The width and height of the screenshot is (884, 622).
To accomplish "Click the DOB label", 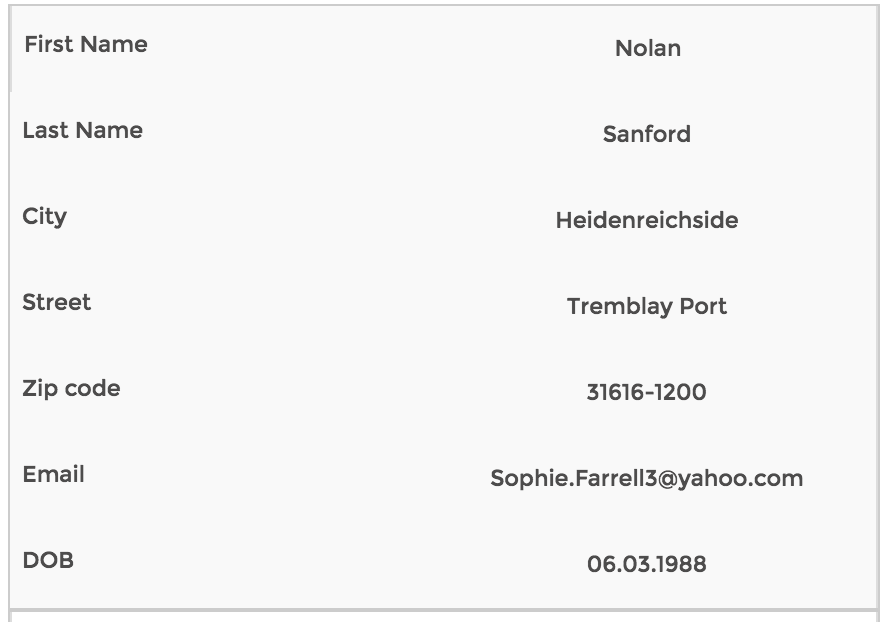I will tap(48, 561).
